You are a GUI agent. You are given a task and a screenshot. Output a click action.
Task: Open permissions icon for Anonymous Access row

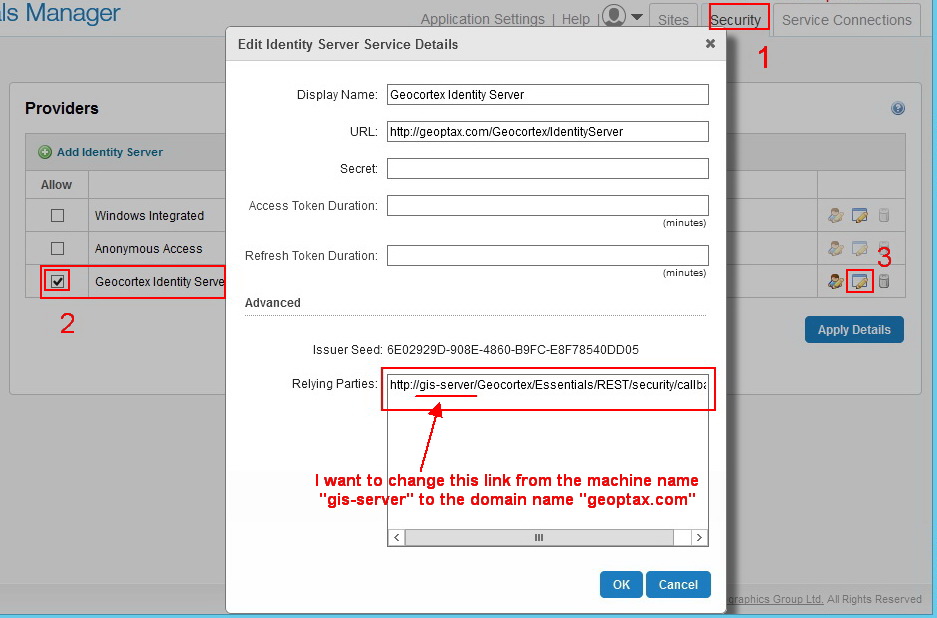tap(835, 248)
